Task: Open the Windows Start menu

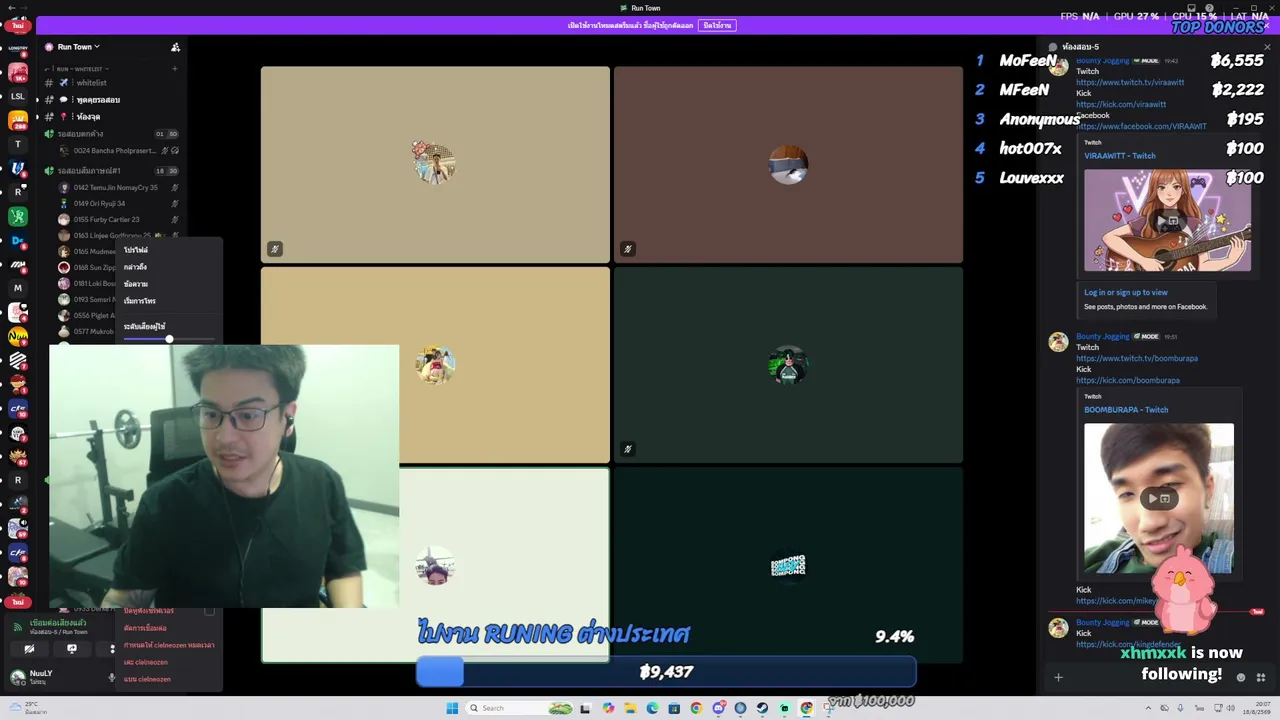Action: pos(452,708)
